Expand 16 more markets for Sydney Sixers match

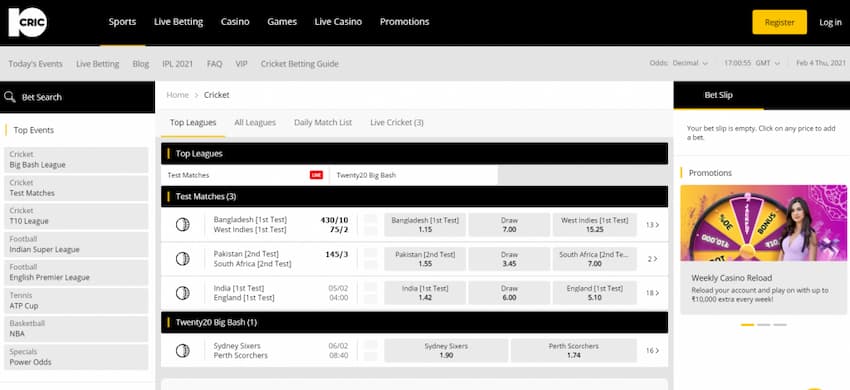tap(652, 350)
